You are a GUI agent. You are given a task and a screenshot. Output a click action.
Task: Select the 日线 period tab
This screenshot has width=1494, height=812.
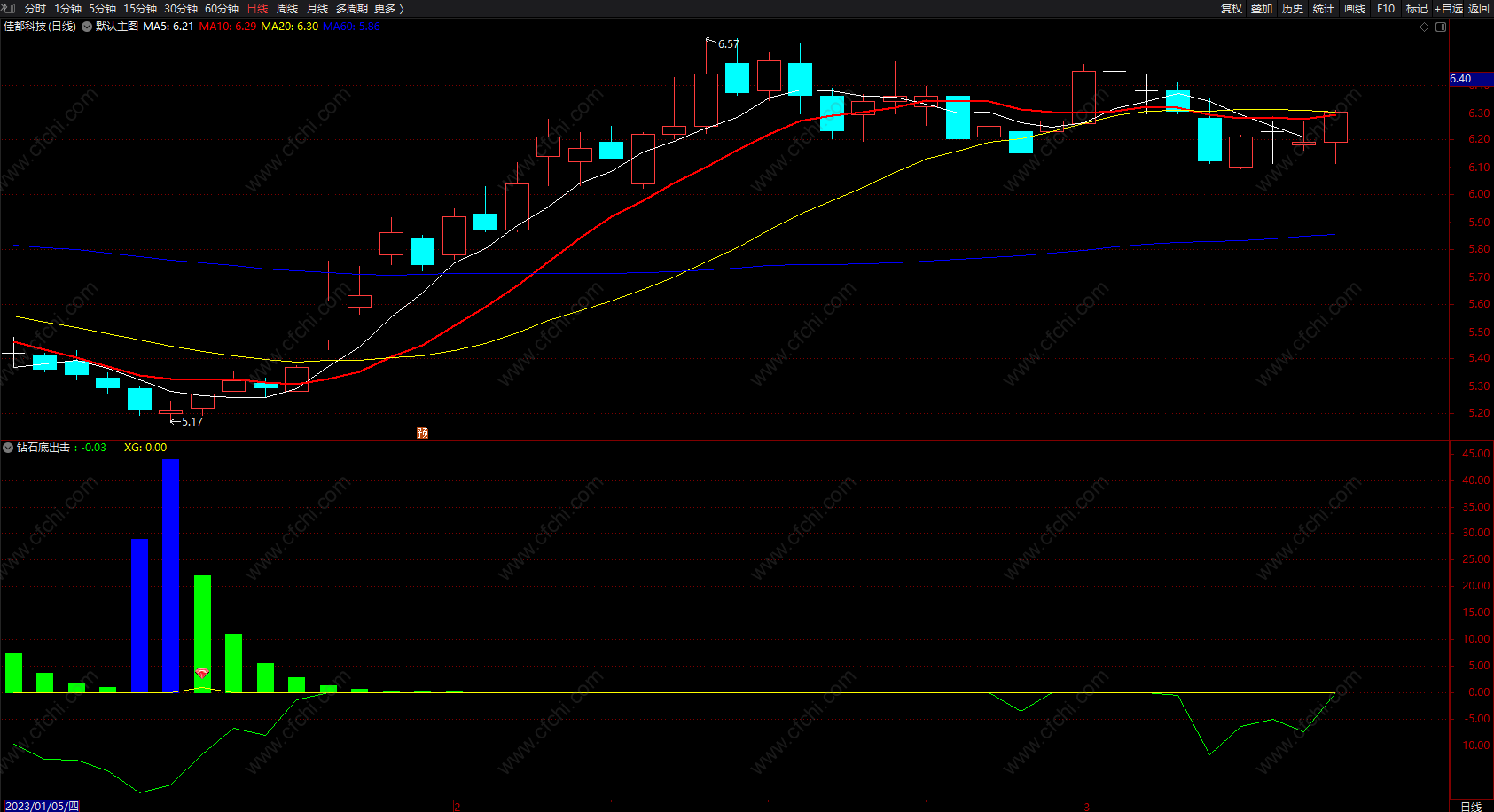[x=257, y=8]
